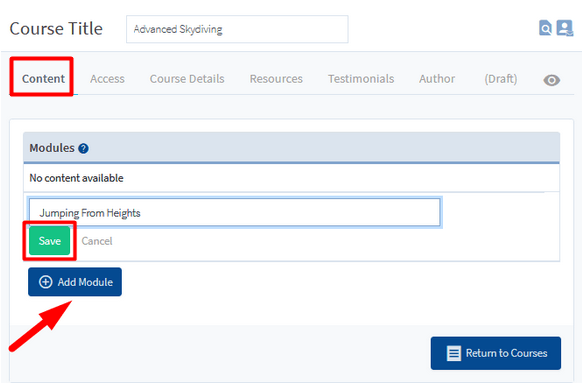This screenshot has width=582, height=388.
Task: Switch to the Content tab
Action: 43,79
